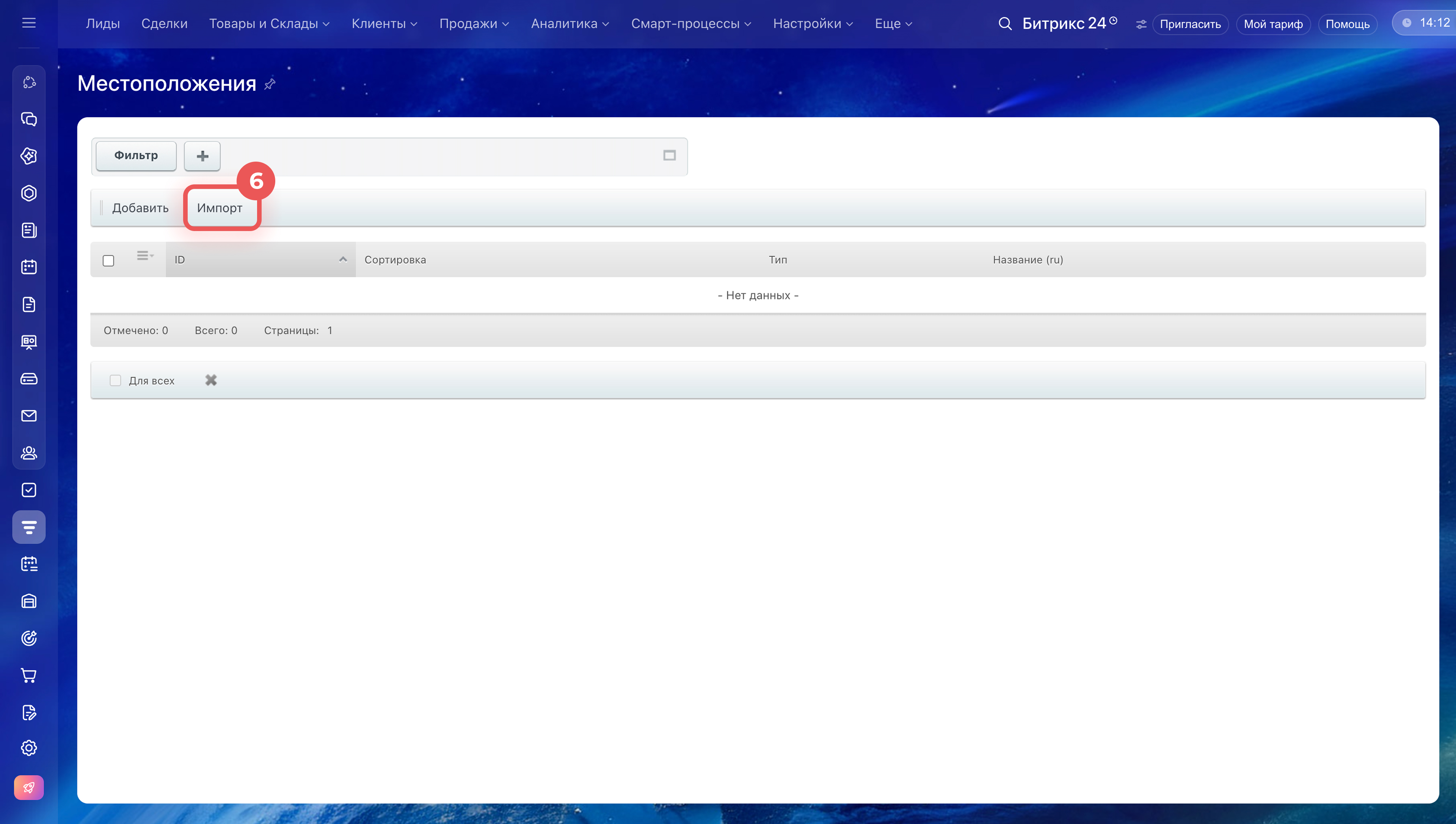Sort by the ID column header
Screen dimensions: 1456x824
260,260
